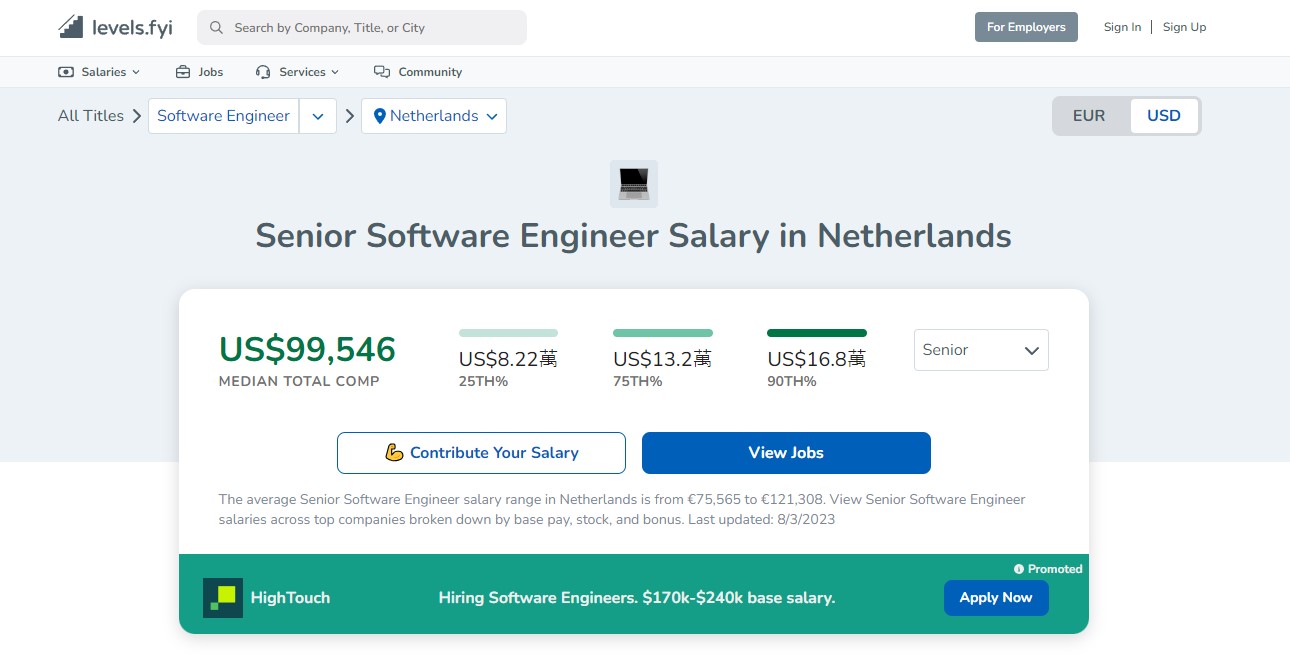Open the Netherlands location dropdown
Image resolution: width=1290 pixels, height=661 pixels.
434,116
